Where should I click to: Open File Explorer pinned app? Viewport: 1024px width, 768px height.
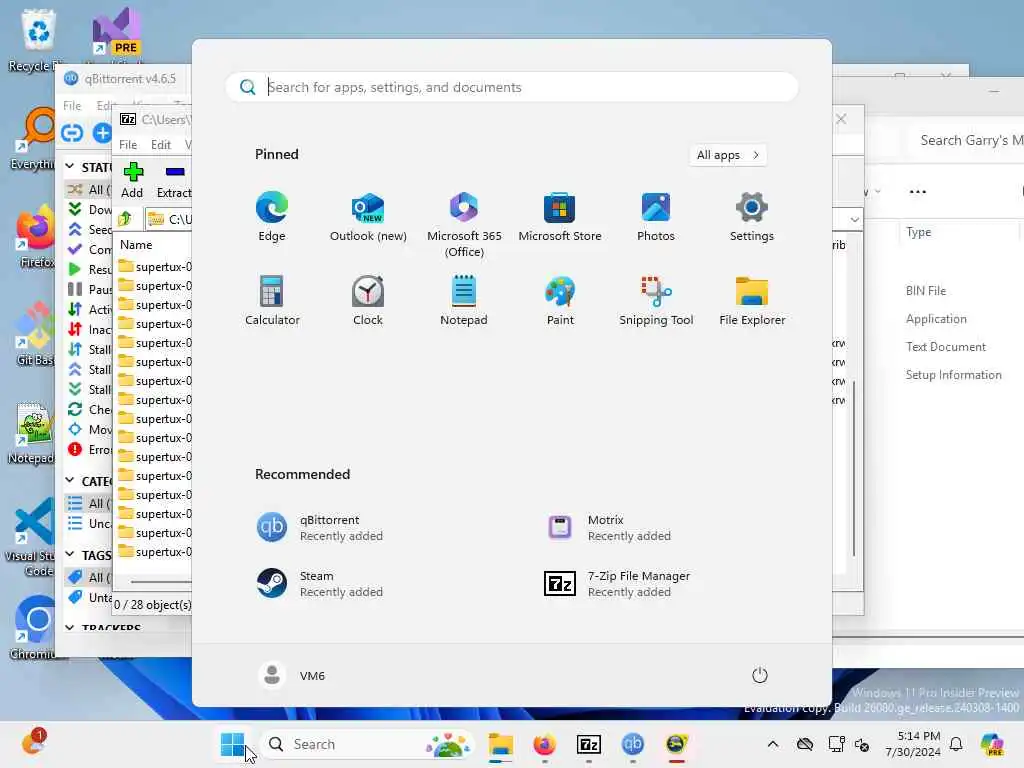(752, 300)
